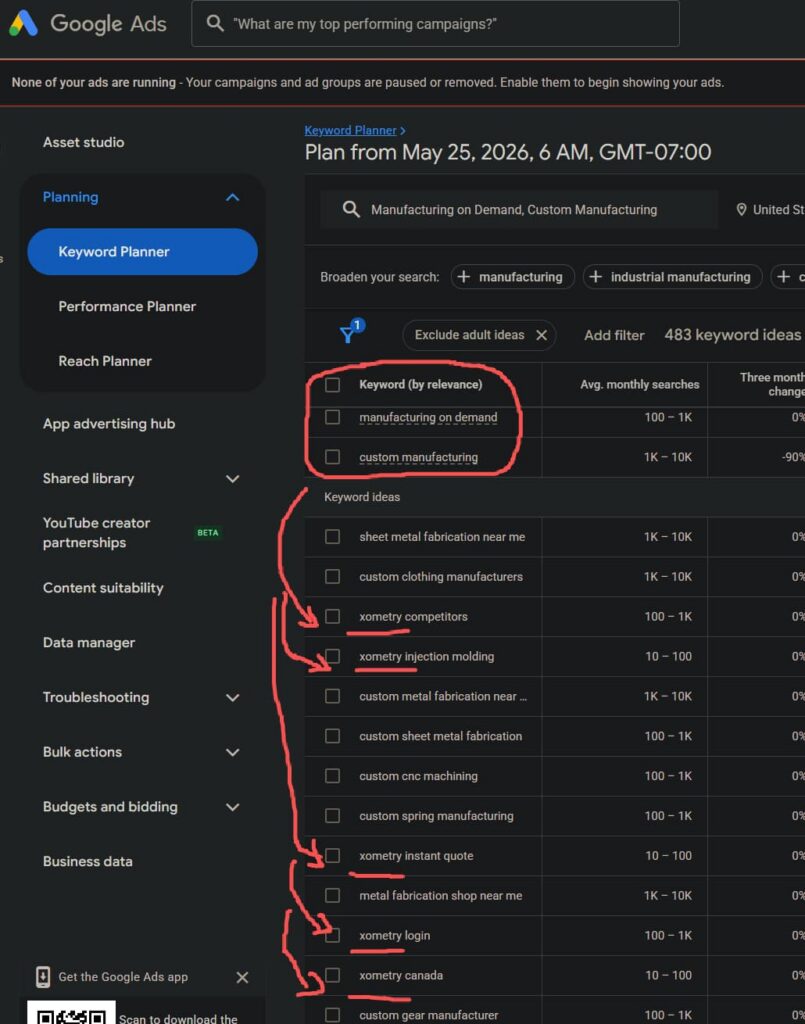The width and height of the screenshot is (805, 1024).
Task: Click custom metal fabrication near keyword
Action: tap(443, 696)
